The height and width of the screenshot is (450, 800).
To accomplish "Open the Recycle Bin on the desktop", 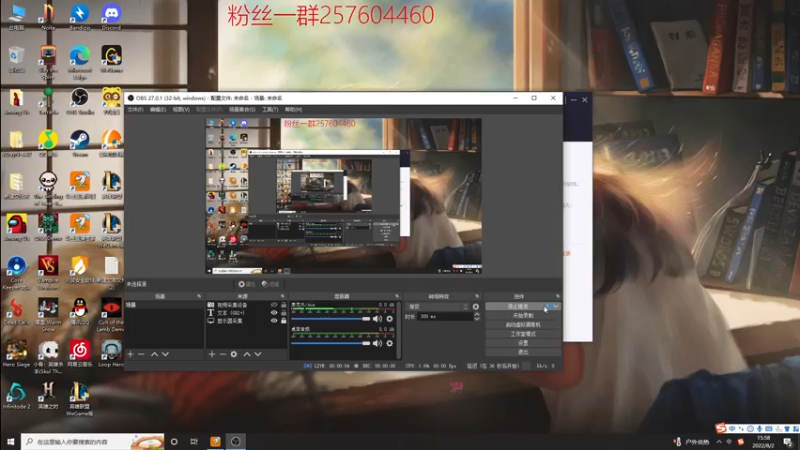I will (16, 59).
